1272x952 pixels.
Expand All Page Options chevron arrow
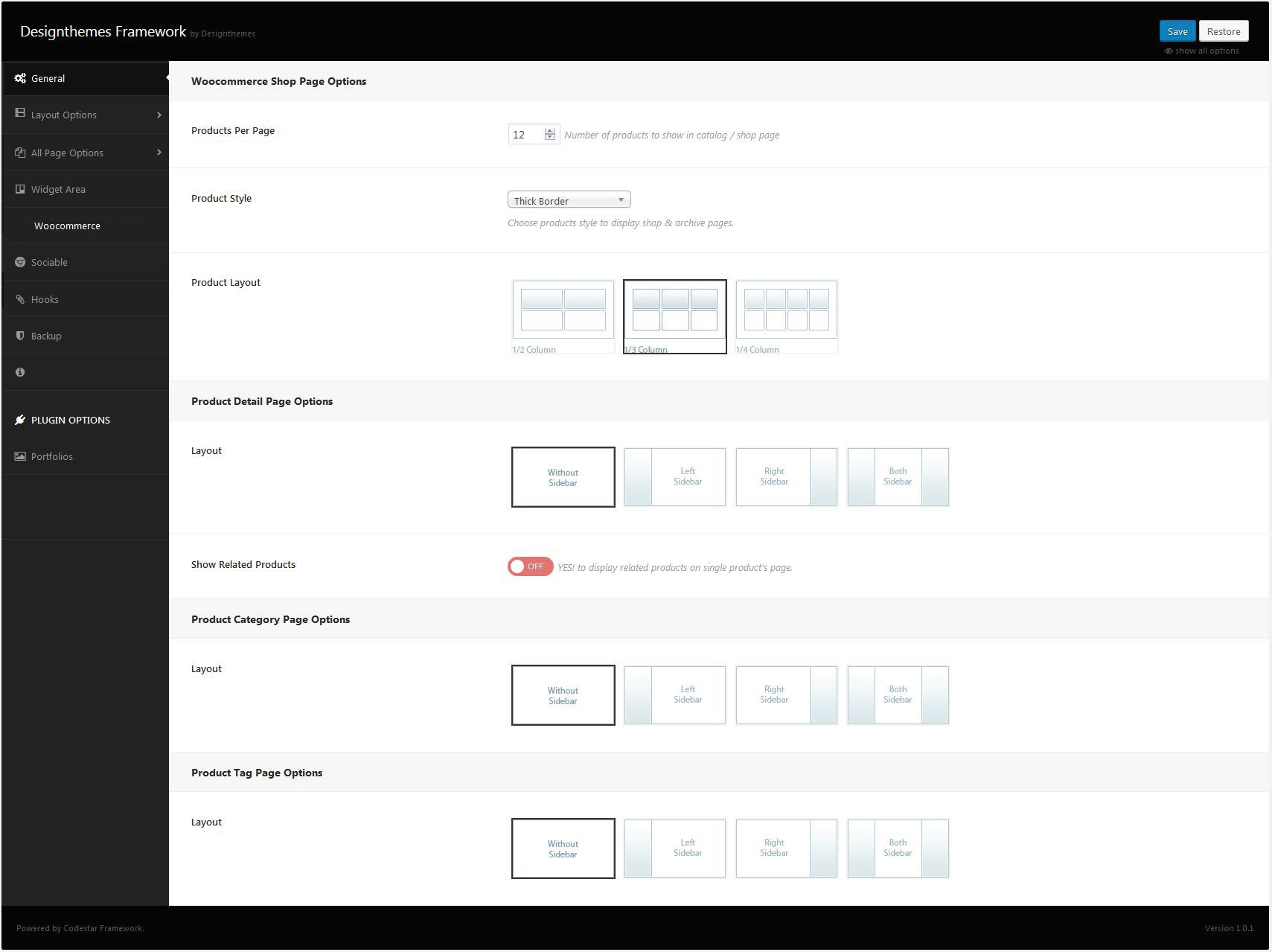159,153
